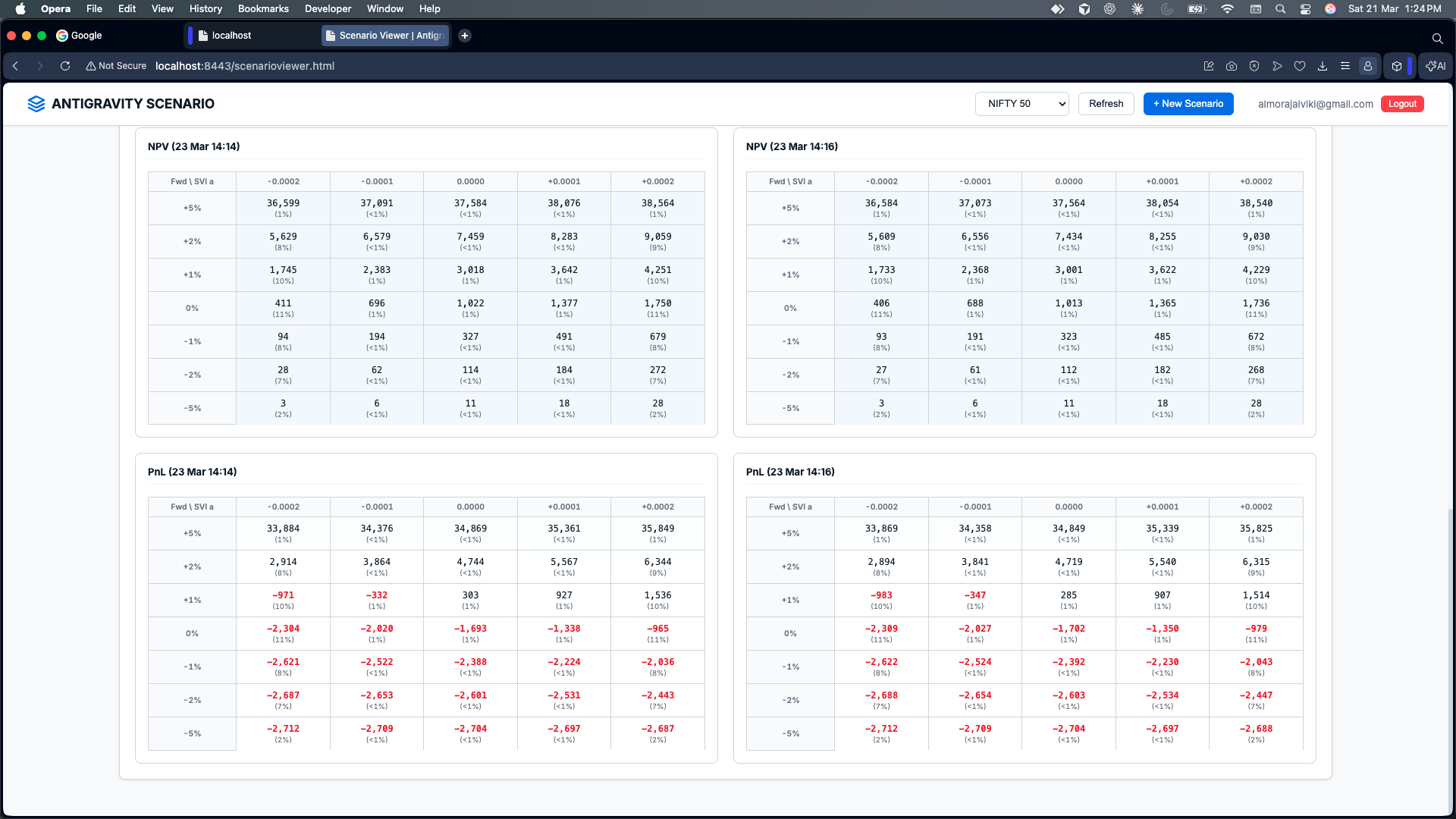The image size is (1456, 819).
Task: Expand the NIFTY 50 index dropdown
Action: coord(1021,104)
